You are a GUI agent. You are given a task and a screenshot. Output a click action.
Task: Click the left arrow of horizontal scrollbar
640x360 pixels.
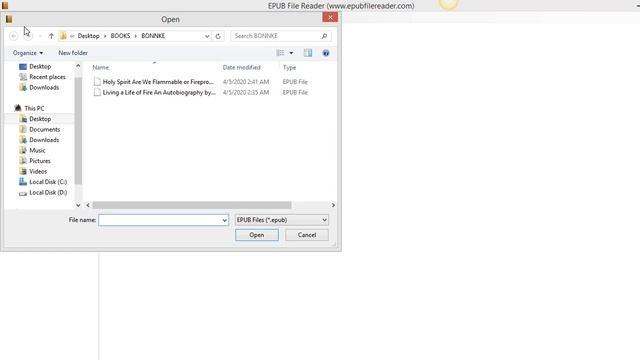(x=88, y=205)
